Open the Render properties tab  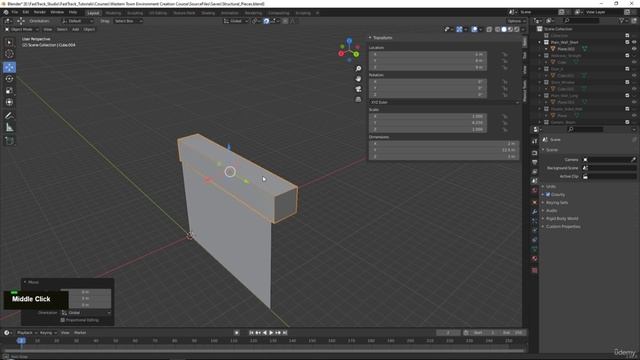coord(535,153)
